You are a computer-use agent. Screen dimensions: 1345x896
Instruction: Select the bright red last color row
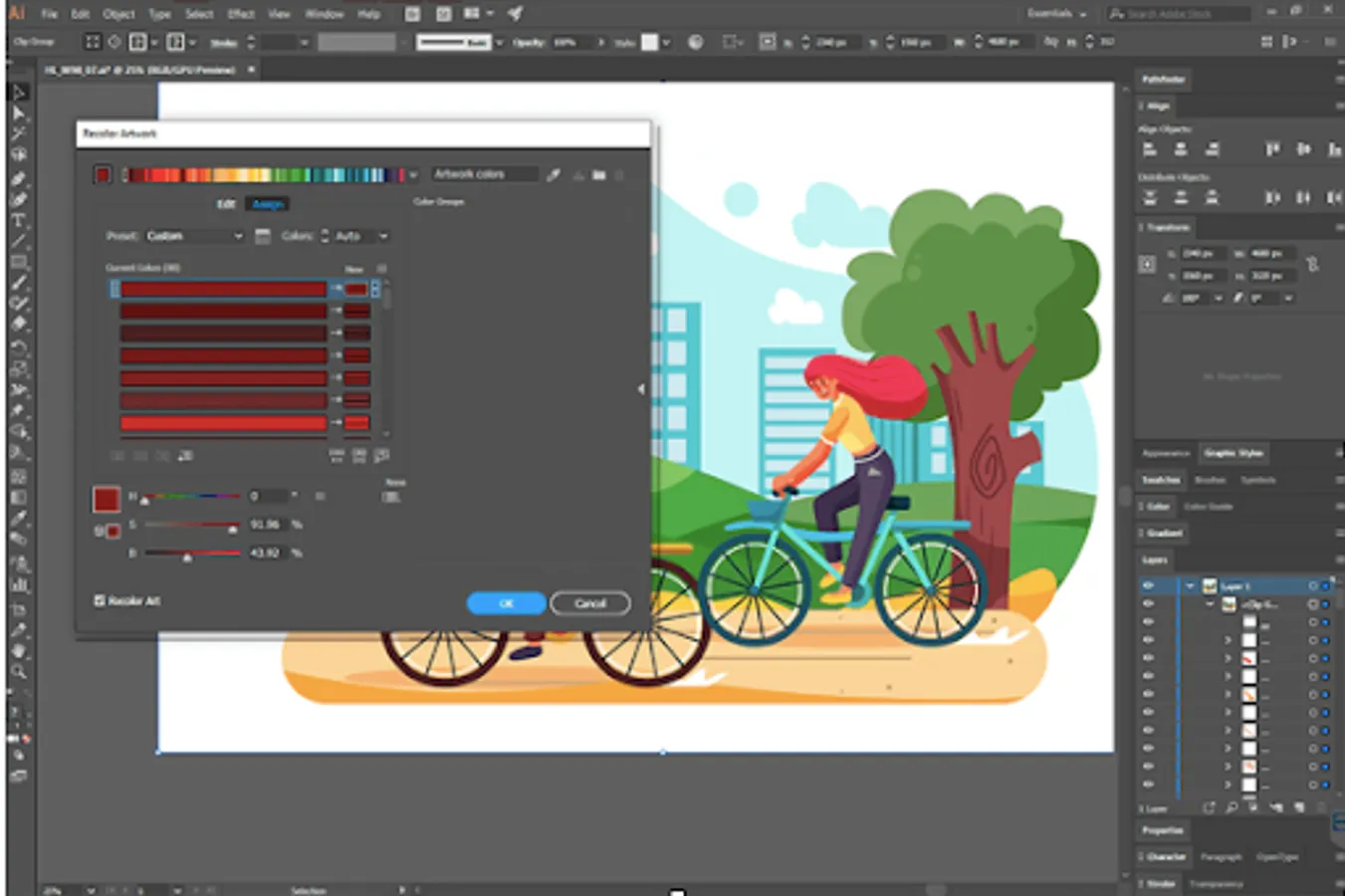tap(224, 423)
